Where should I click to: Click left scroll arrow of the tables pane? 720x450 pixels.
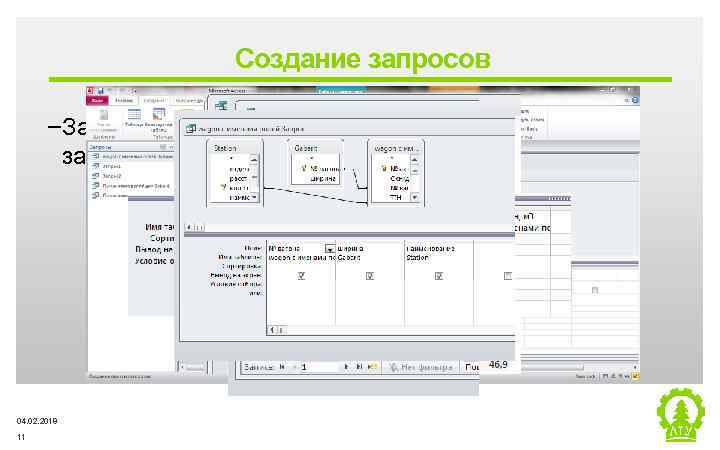pyautogui.click(x=189, y=227)
